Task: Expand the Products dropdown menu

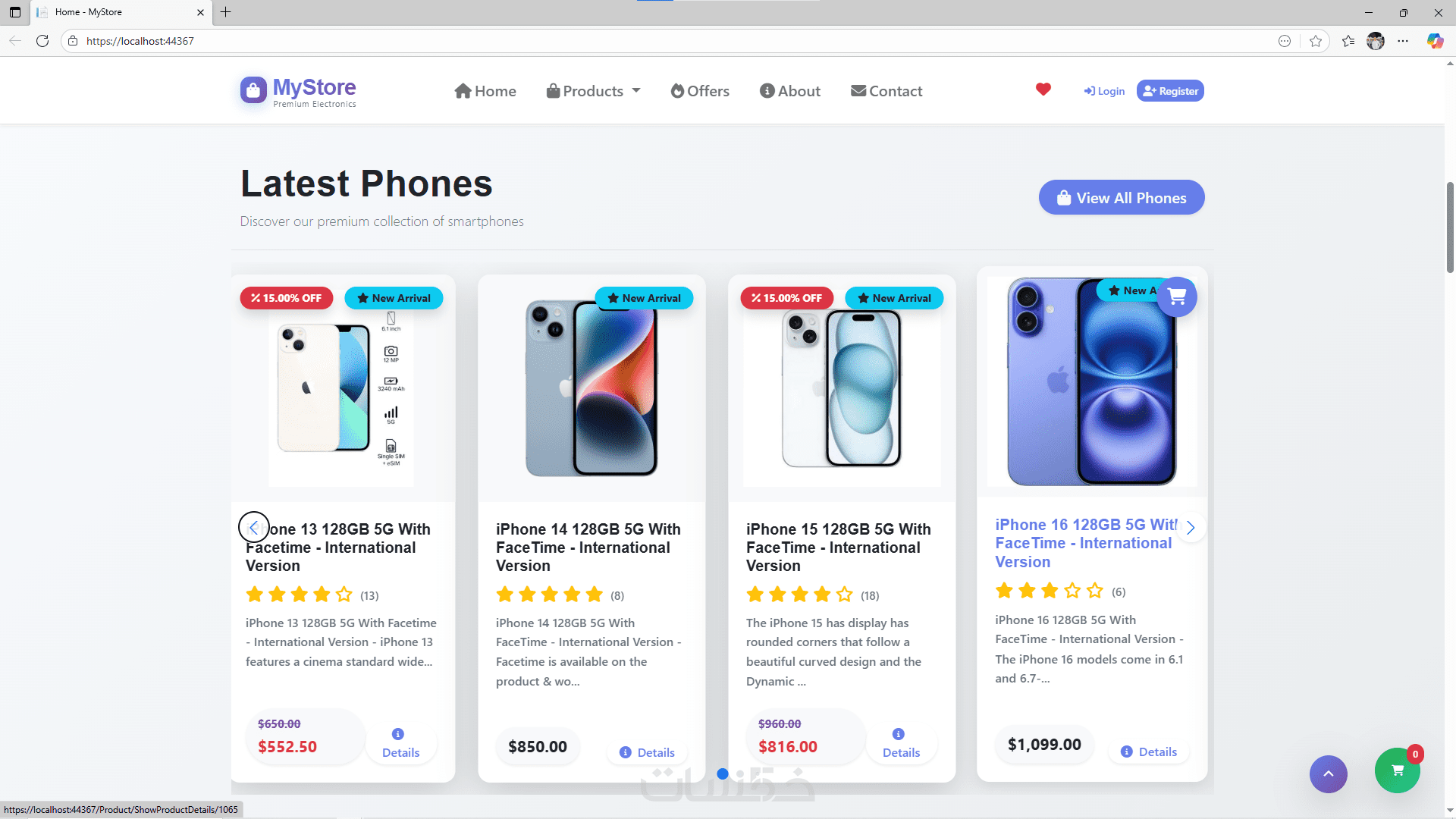Action: click(x=594, y=91)
